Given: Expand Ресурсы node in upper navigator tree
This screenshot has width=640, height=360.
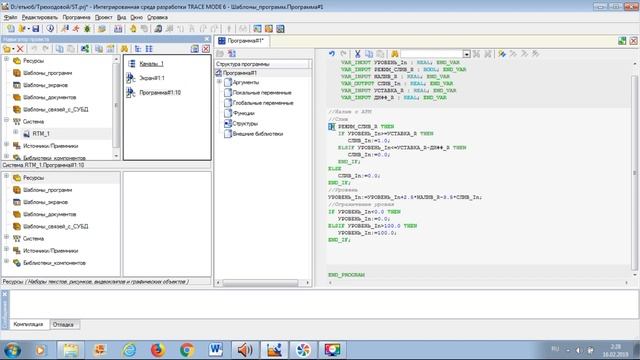Looking at the screenshot, I should click(x=7, y=60).
